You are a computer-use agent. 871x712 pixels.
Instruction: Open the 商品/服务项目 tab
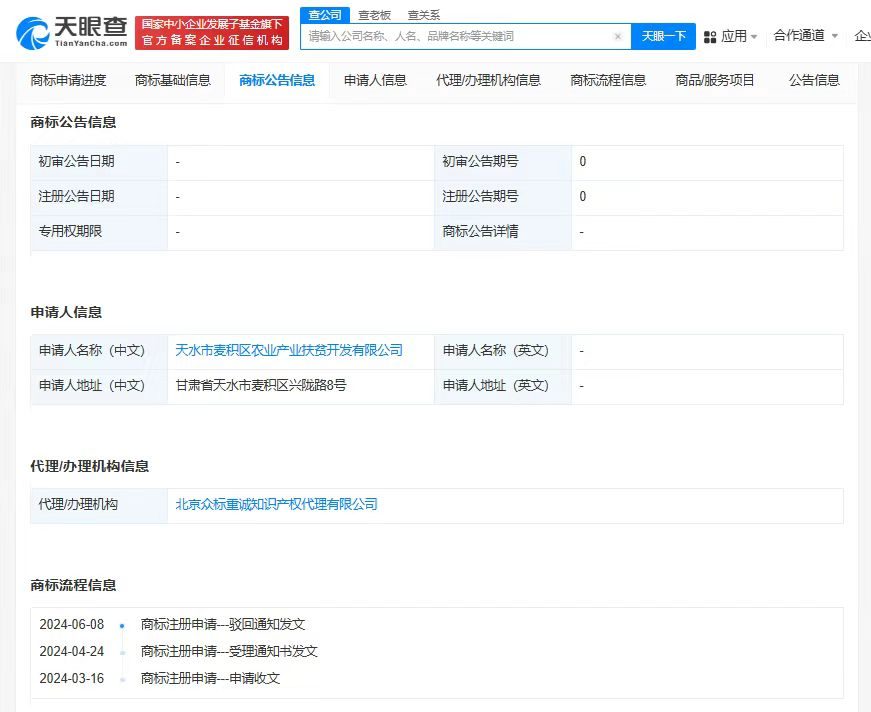point(715,79)
